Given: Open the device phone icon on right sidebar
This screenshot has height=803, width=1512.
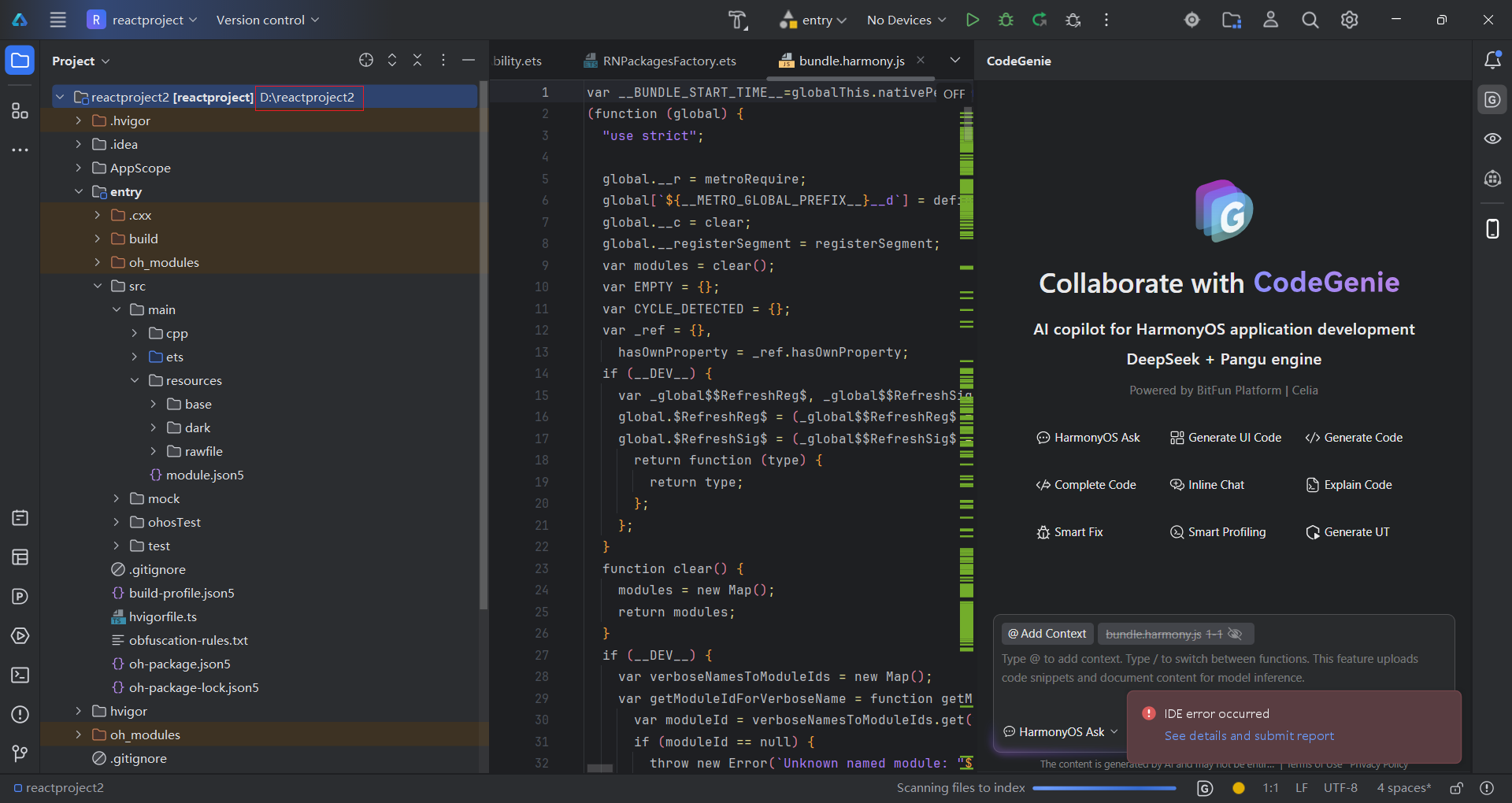Looking at the screenshot, I should click(x=1492, y=228).
